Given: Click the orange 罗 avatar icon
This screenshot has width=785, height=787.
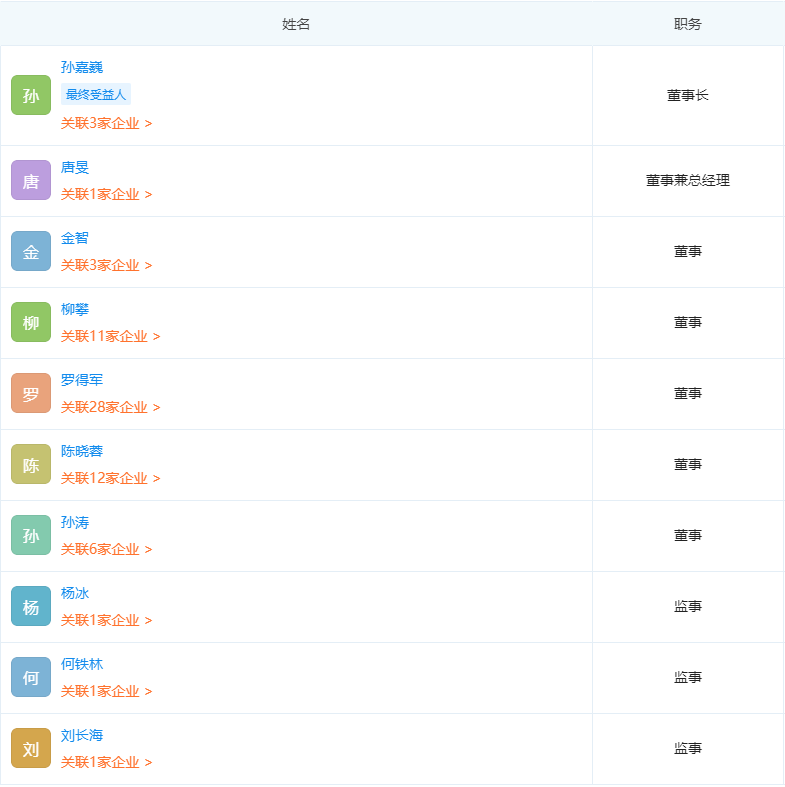Looking at the screenshot, I should (31, 394).
